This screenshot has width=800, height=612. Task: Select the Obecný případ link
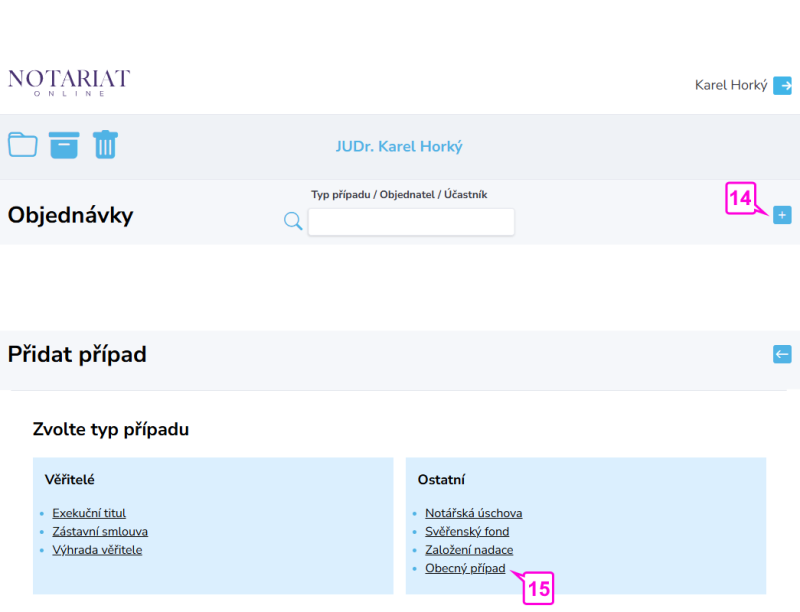pos(465,569)
